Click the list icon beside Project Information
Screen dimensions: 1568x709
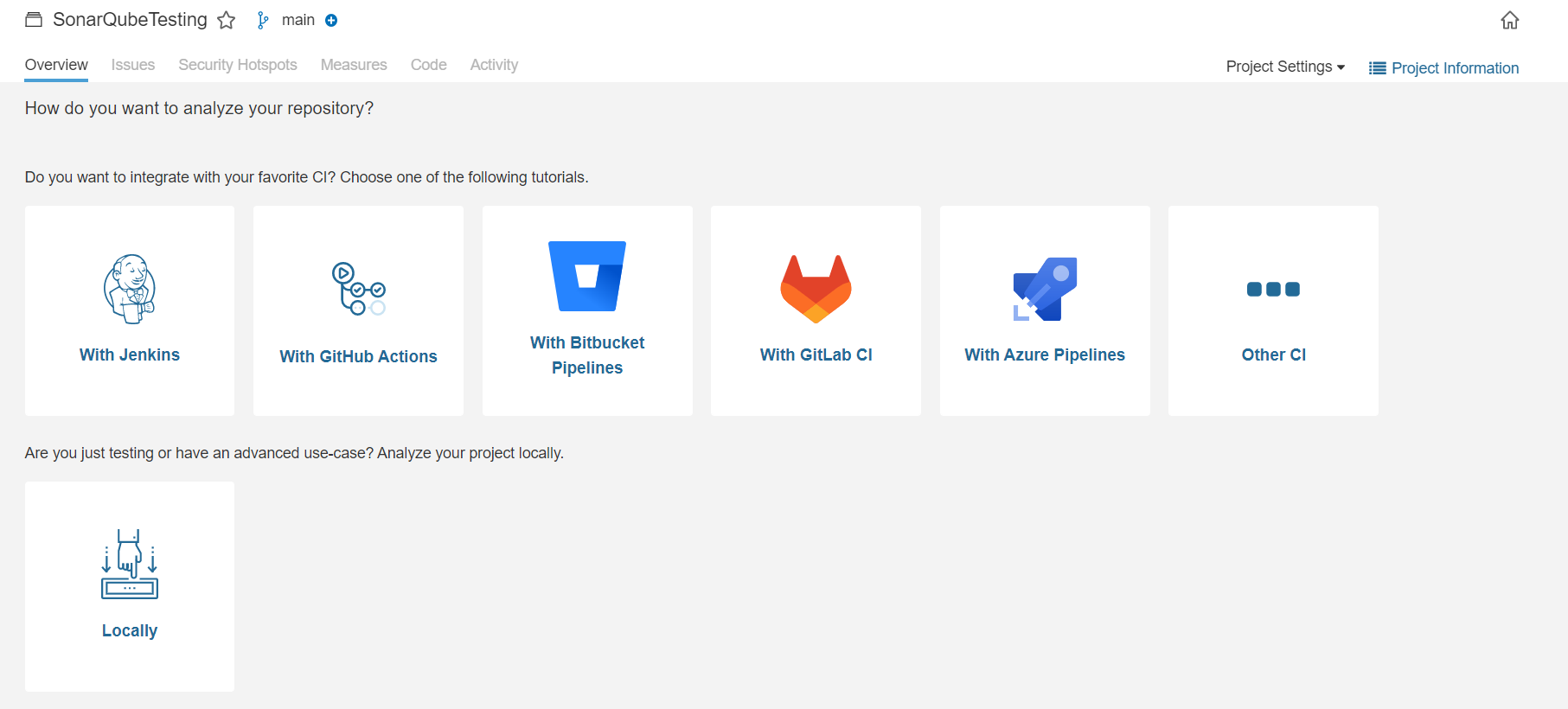1378,68
